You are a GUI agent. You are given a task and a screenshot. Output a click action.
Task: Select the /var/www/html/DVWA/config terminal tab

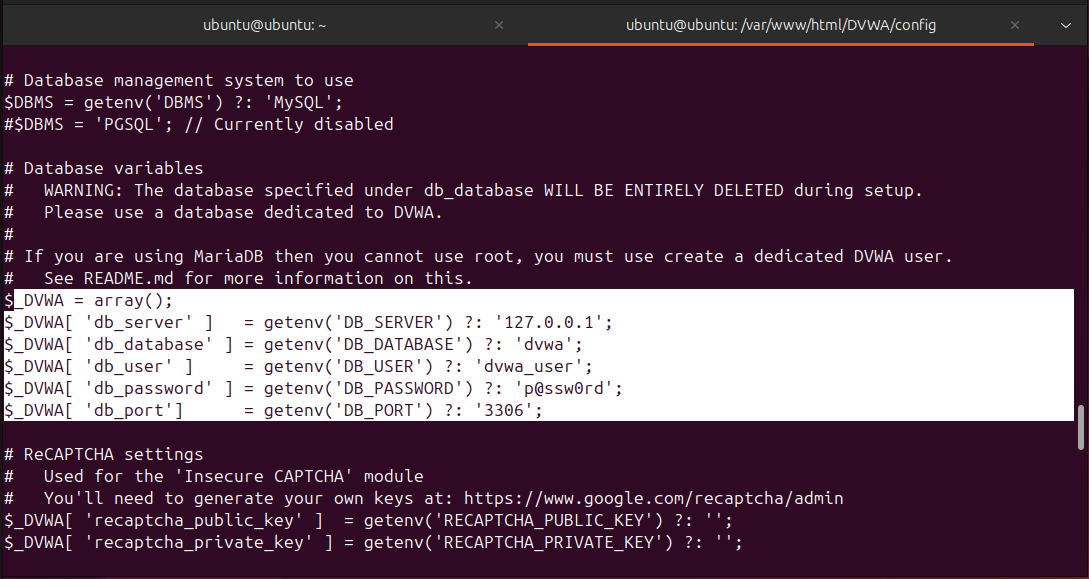781,25
